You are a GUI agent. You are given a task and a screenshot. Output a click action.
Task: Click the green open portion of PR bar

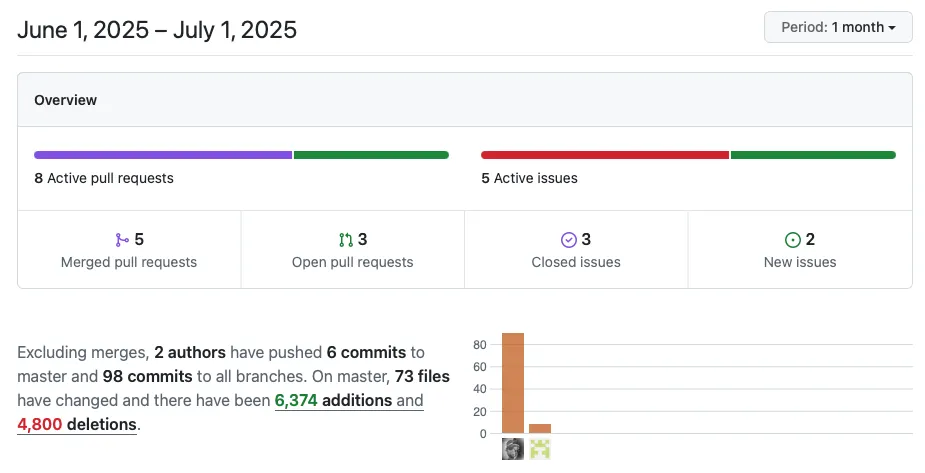coord(372,155)
